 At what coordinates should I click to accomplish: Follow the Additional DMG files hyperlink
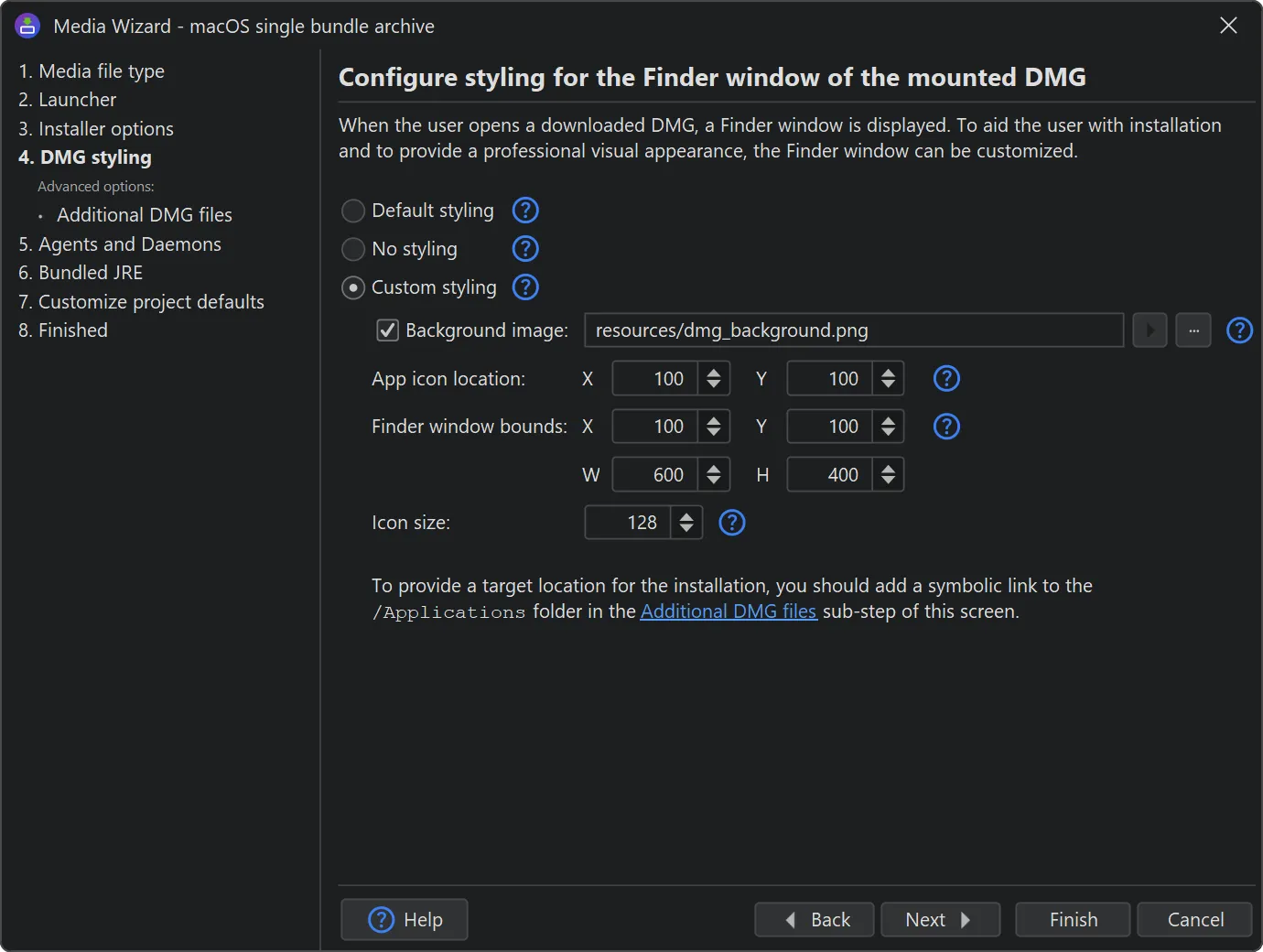(729, 611)
